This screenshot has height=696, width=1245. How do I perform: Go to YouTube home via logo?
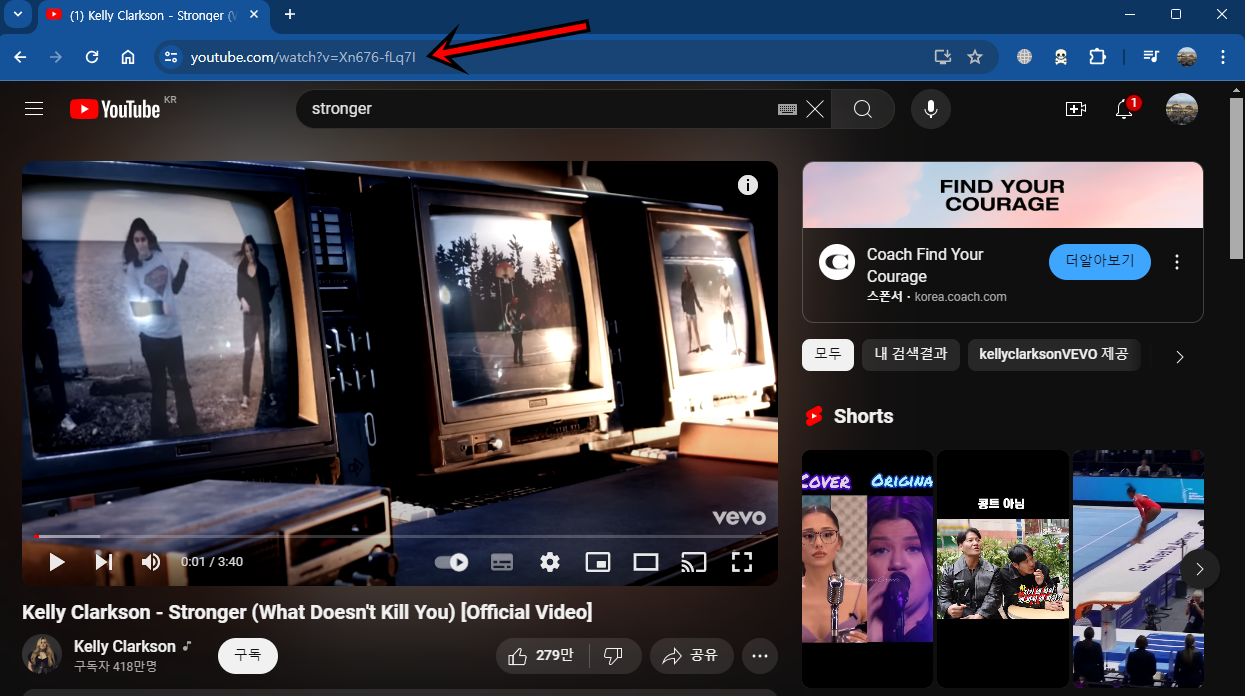(115, 109)
